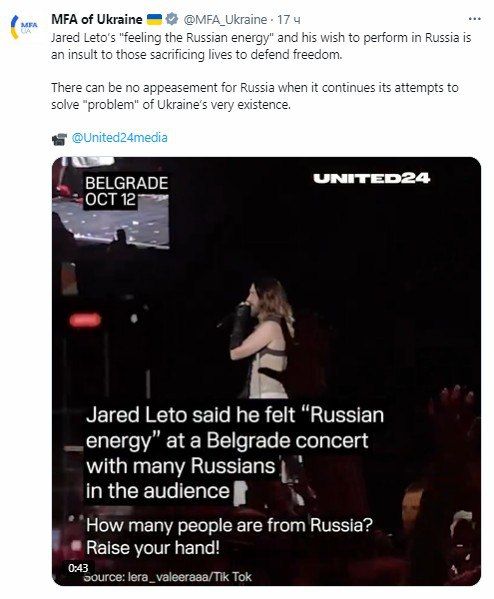The image size is (494, 599).
Task: Click the "Raise your hand!" subtitle
Action: (153, 547)
